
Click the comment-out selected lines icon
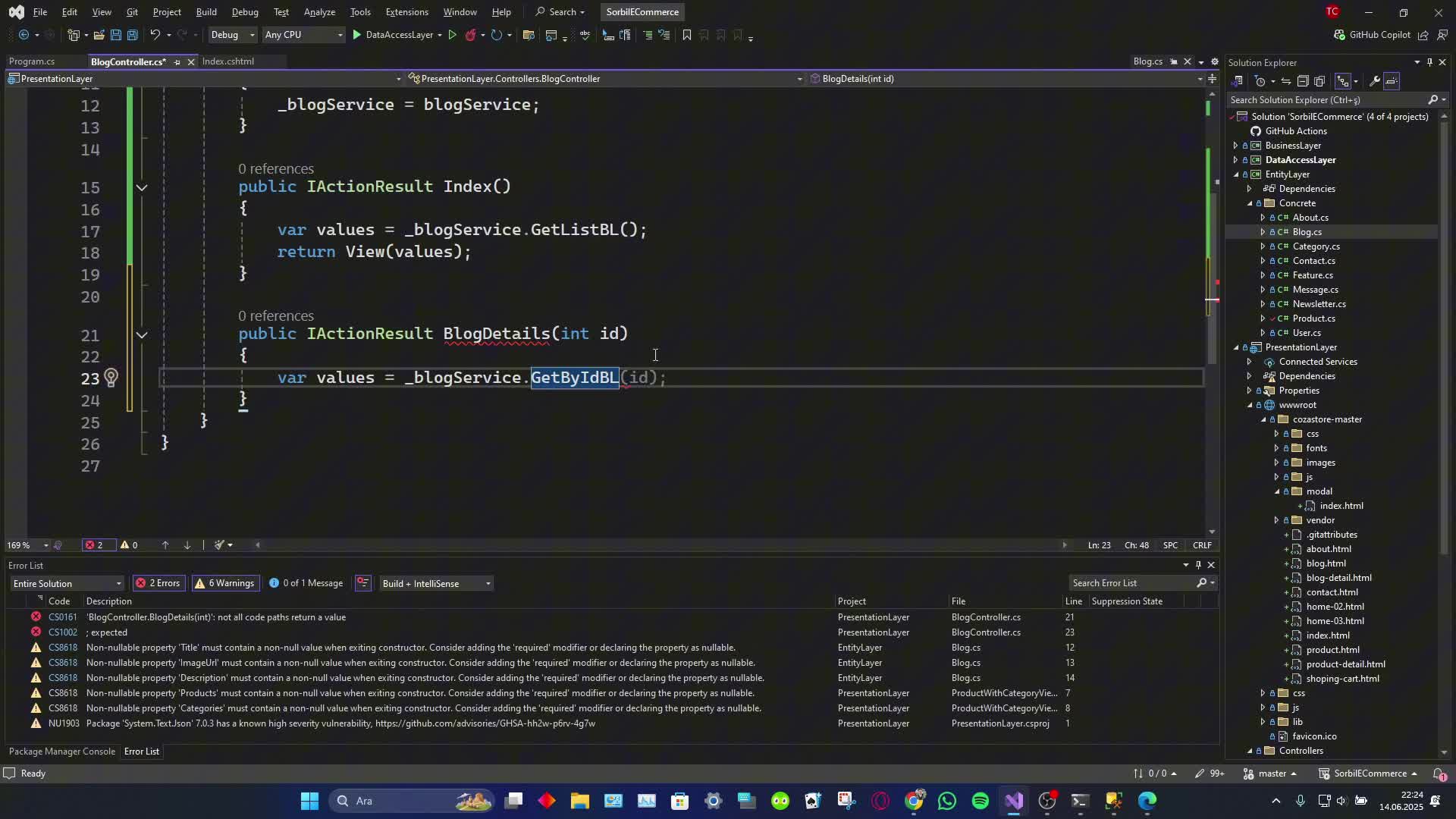click(x=647, y=35)
